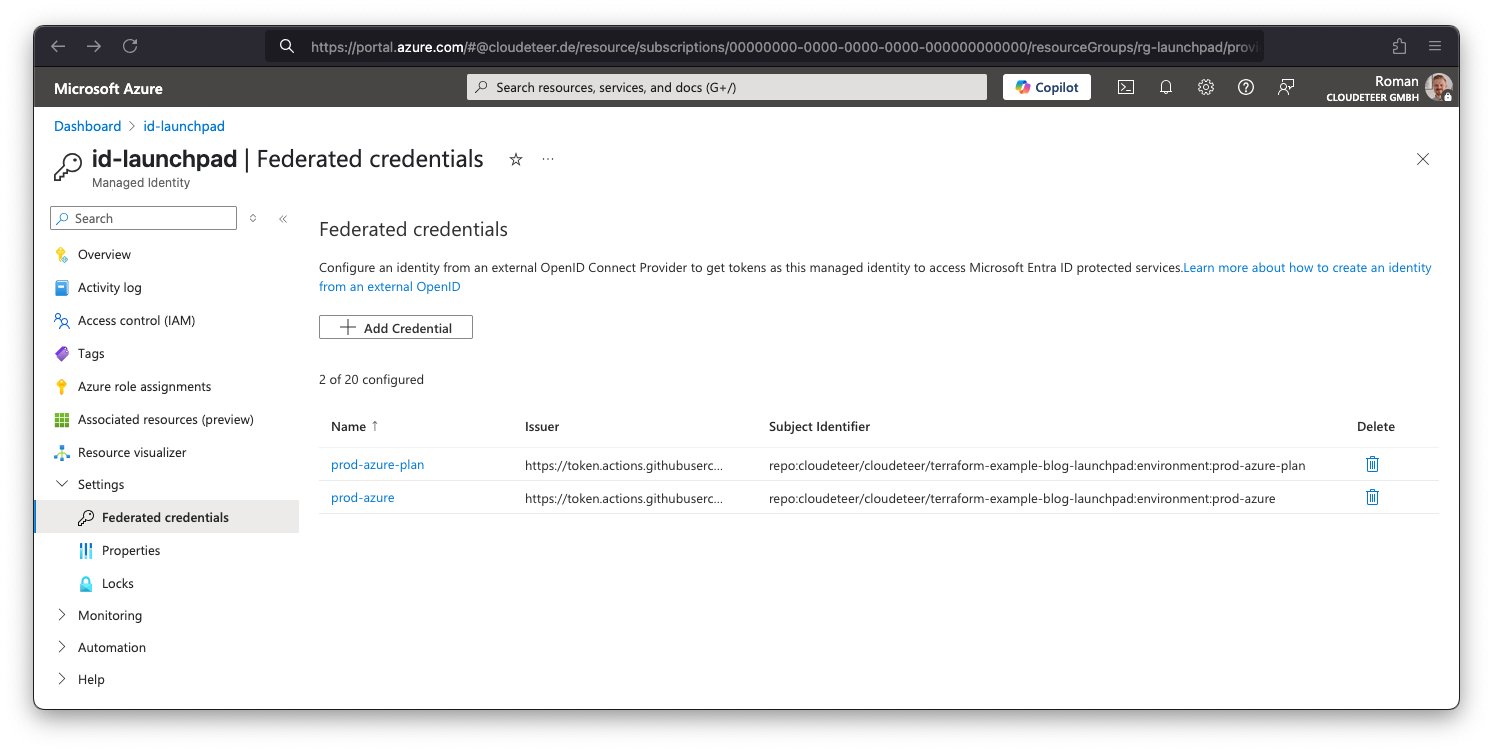The width and height of the screenshot is (1493, 751).
Task: Click the browser forward arrow
Action: 94,46
